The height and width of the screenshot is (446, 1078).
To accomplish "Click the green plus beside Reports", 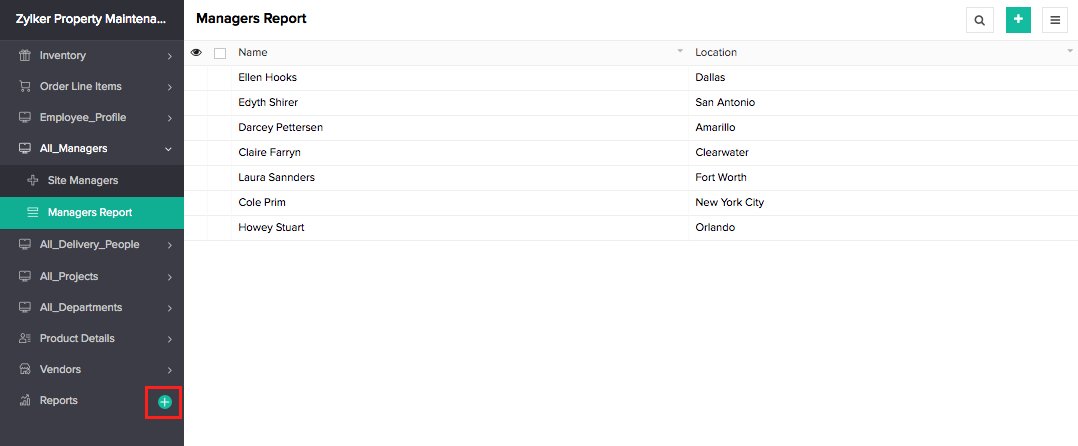I will click(164, 402).
